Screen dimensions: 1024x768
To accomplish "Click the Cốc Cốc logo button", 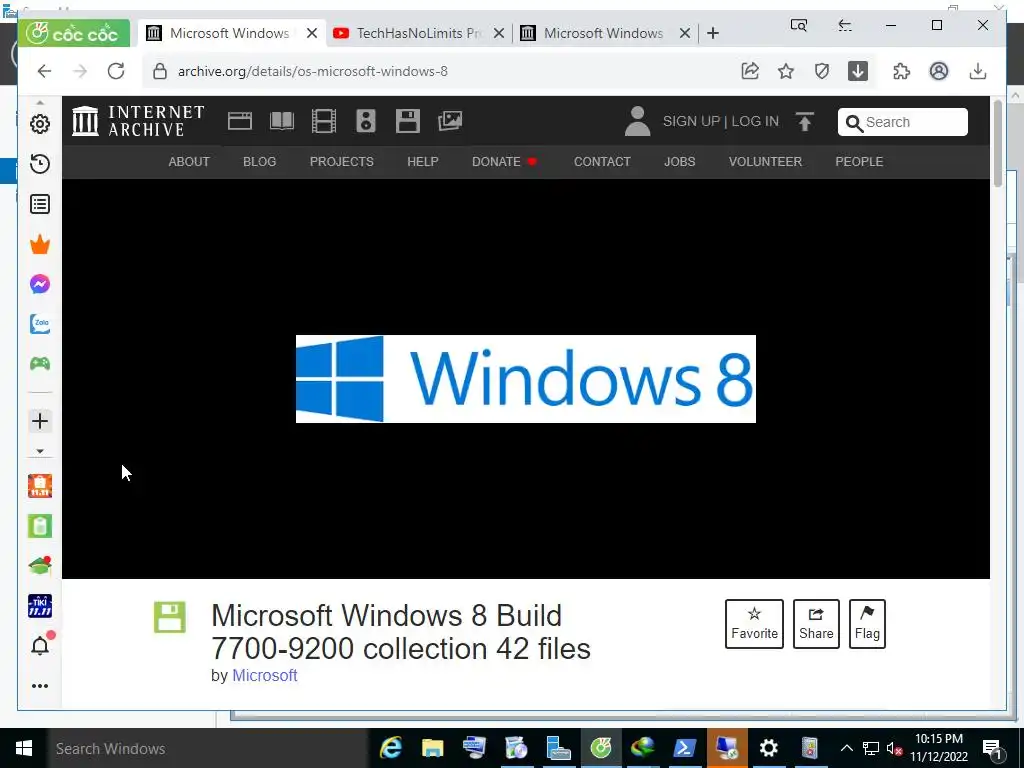I will (74, 33).
